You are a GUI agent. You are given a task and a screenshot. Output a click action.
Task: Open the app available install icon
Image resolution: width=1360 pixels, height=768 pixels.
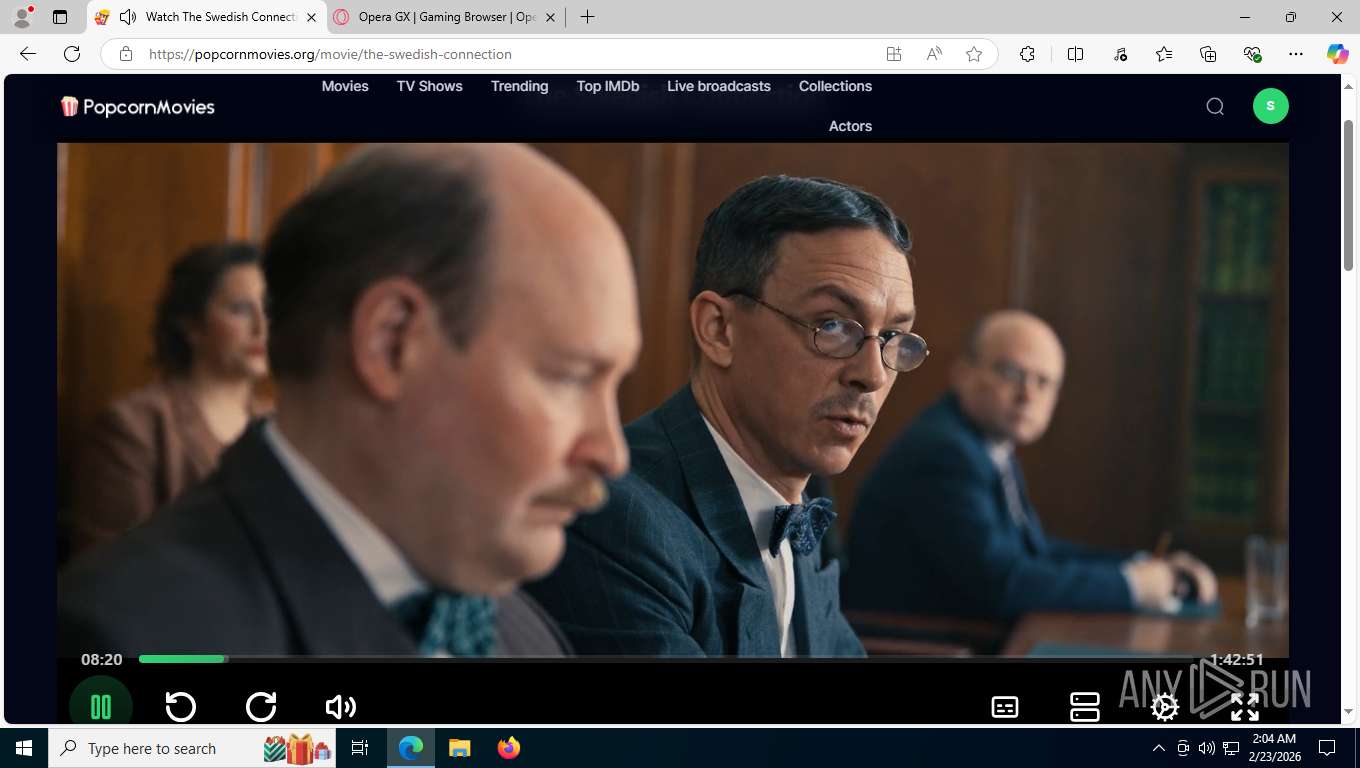coord(894,54)
